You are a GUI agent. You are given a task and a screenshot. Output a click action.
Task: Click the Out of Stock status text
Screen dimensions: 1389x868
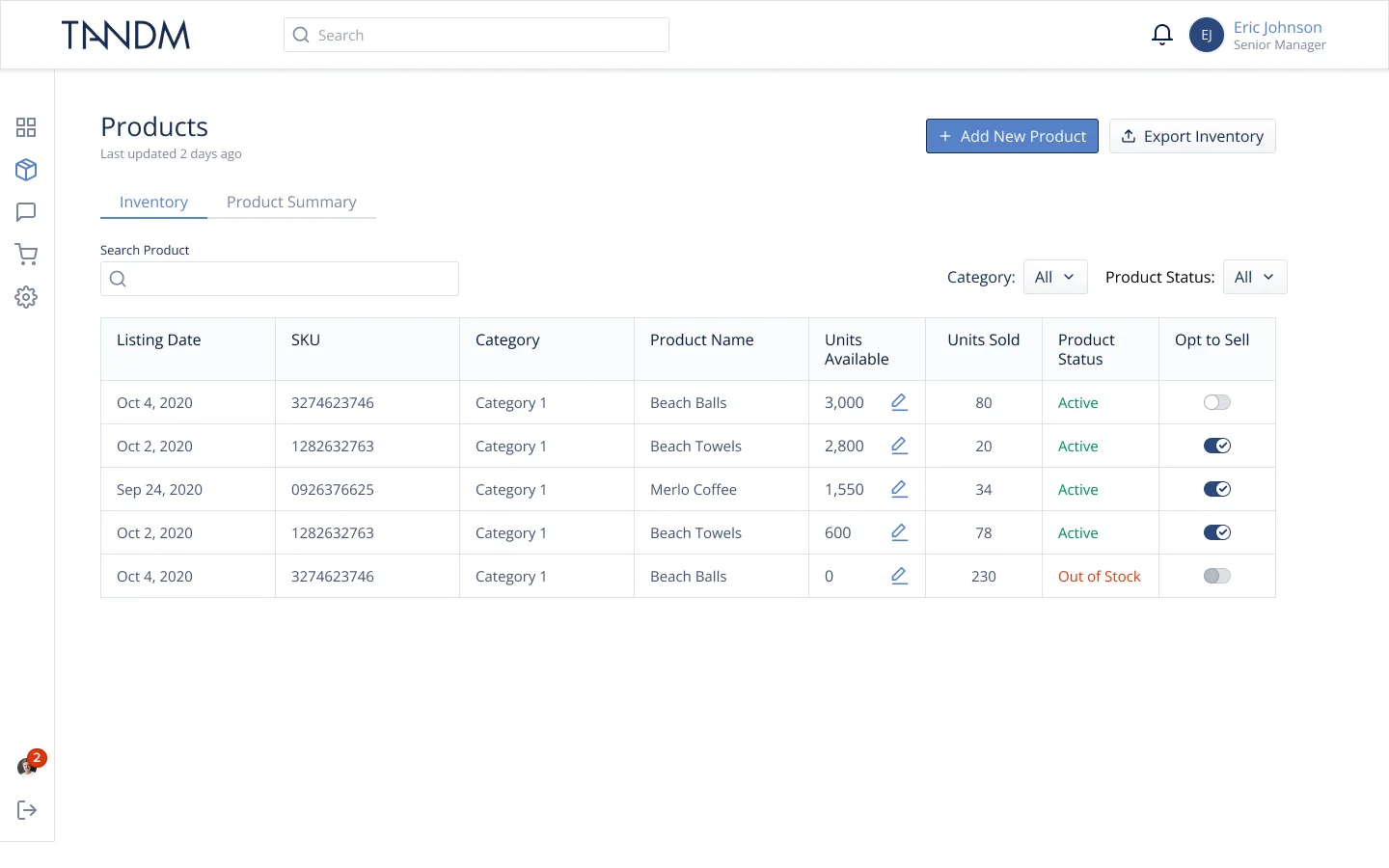click(1100, 577)
